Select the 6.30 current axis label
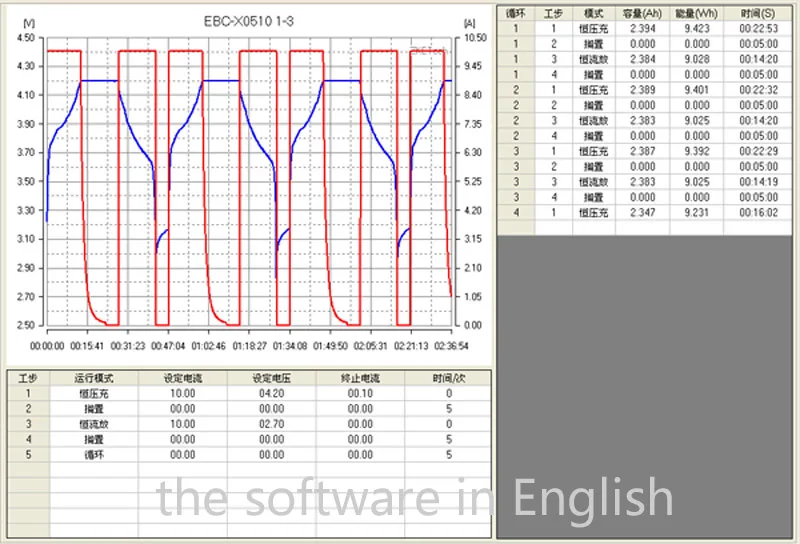Viewport: 800px width, 544px height. point(473,153)
